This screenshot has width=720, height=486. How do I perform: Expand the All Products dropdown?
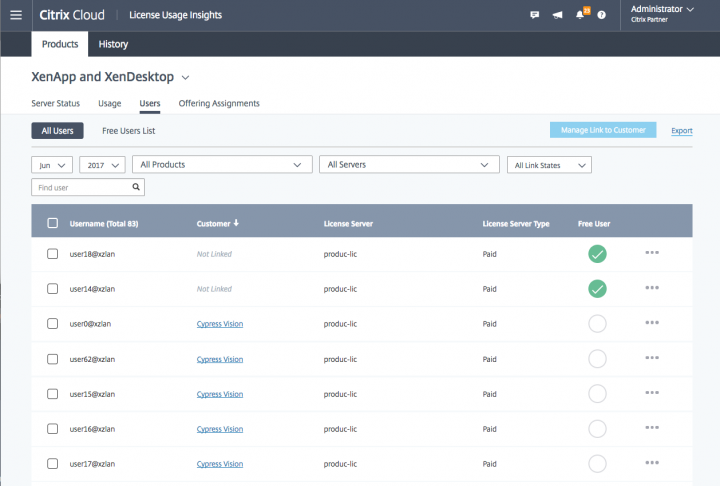[221, 164]
